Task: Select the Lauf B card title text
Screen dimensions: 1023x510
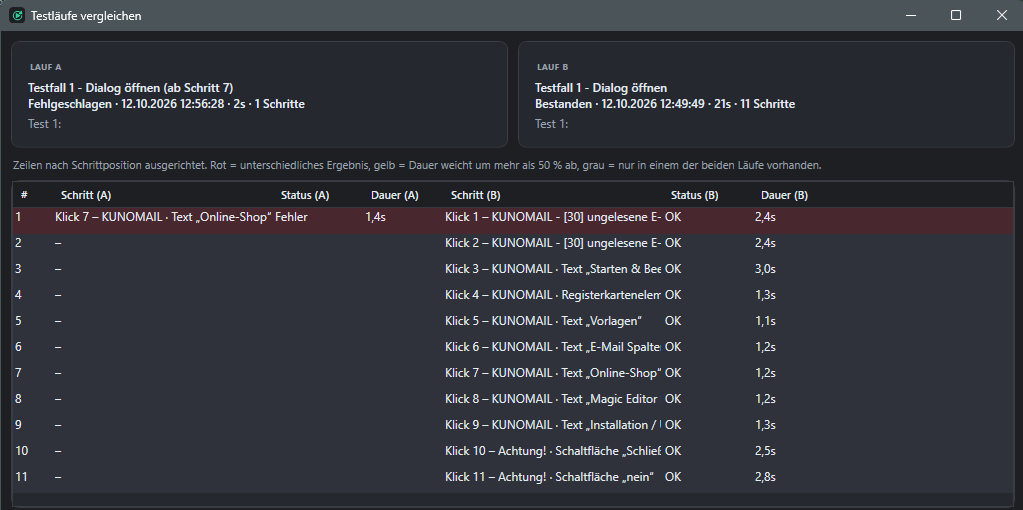Action: [601, 88]
